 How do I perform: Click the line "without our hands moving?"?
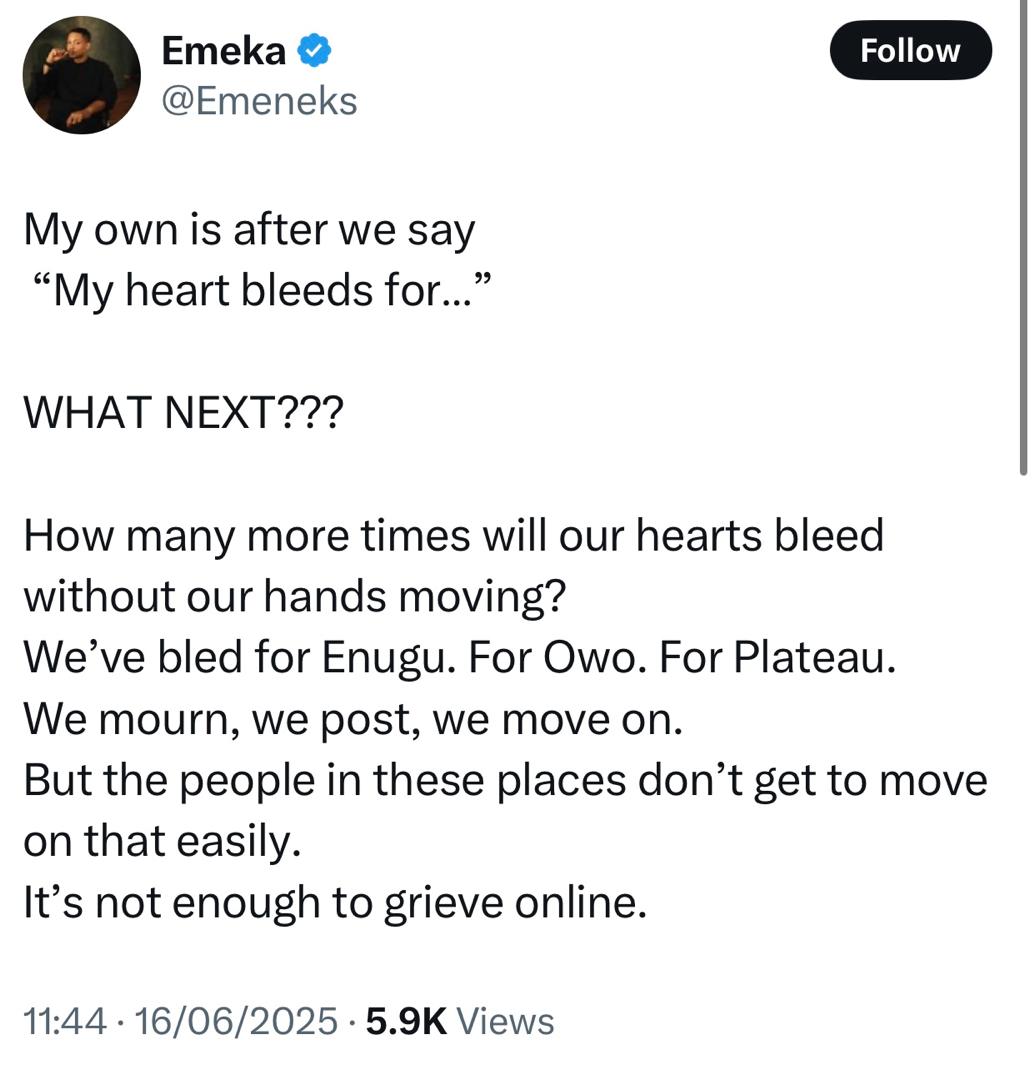point(295,597)
